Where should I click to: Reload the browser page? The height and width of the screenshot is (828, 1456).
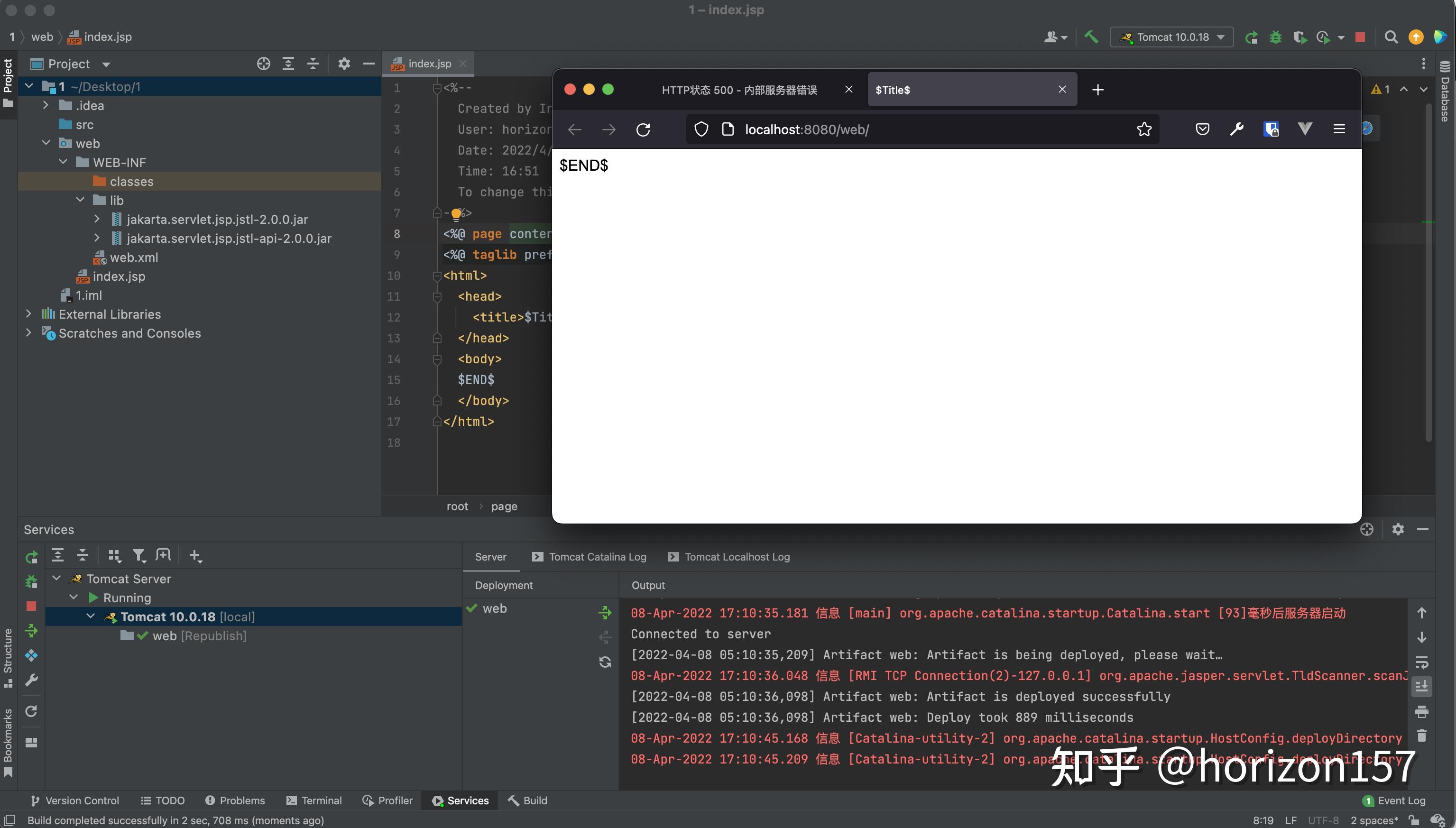coord(643,129)
